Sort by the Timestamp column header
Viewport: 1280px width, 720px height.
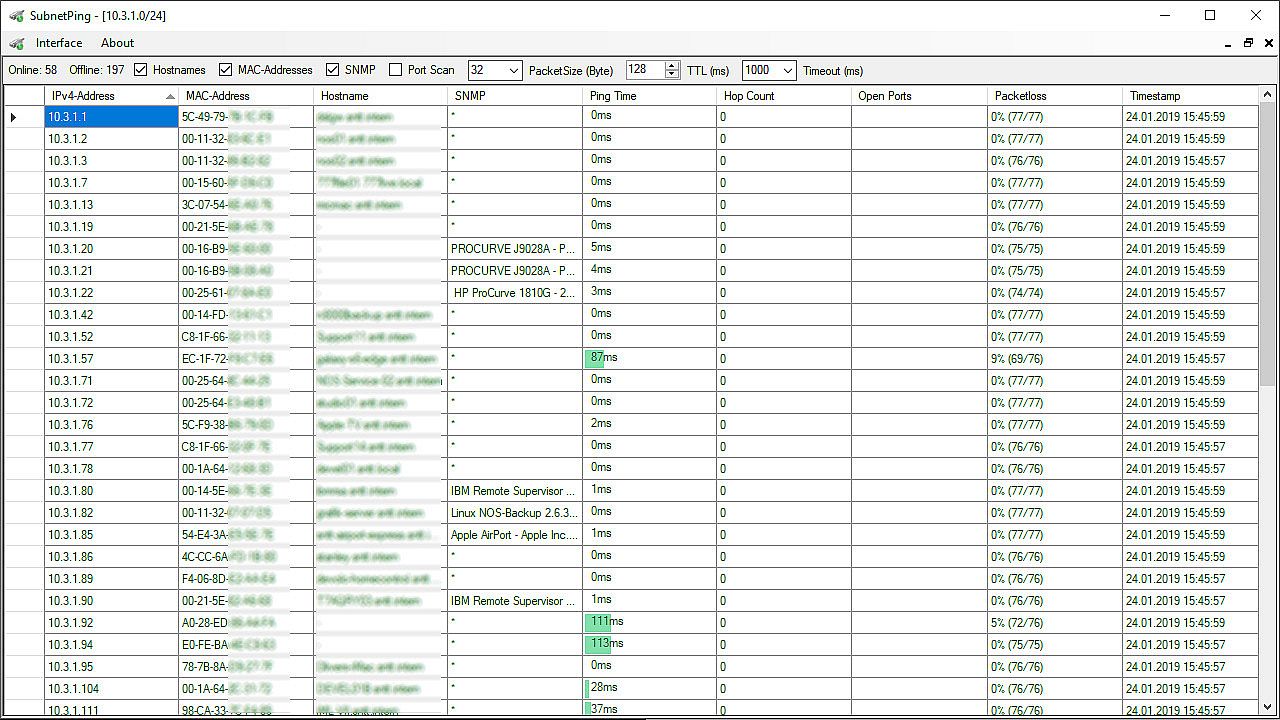(1189, 96)
